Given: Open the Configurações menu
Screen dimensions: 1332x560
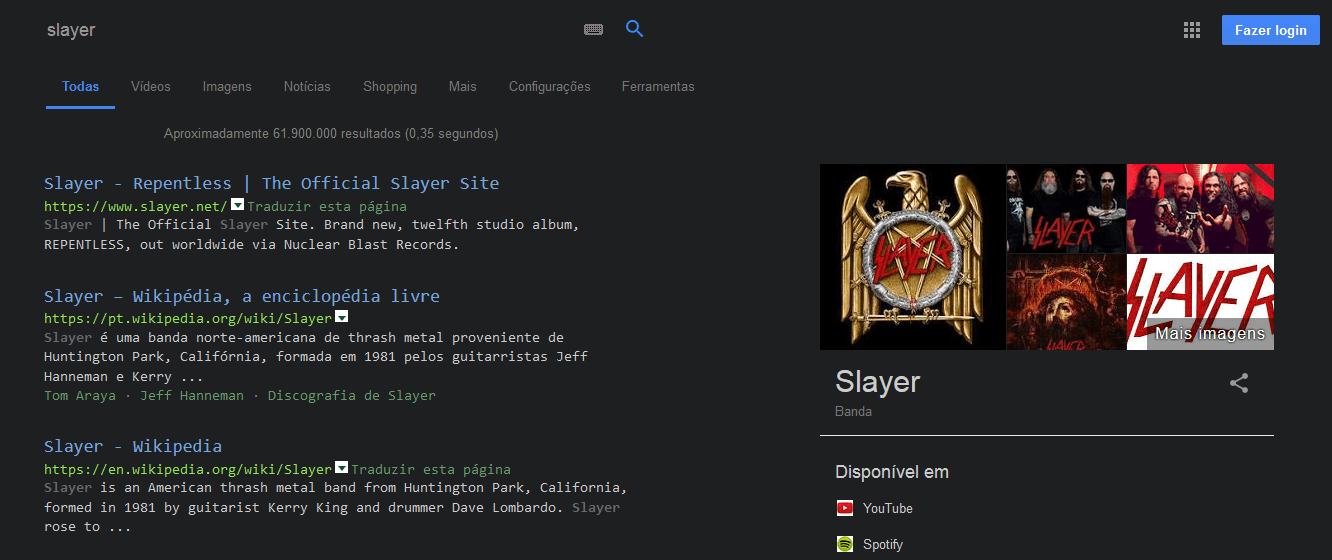Looking at the screenshot, I should [550, 87].
